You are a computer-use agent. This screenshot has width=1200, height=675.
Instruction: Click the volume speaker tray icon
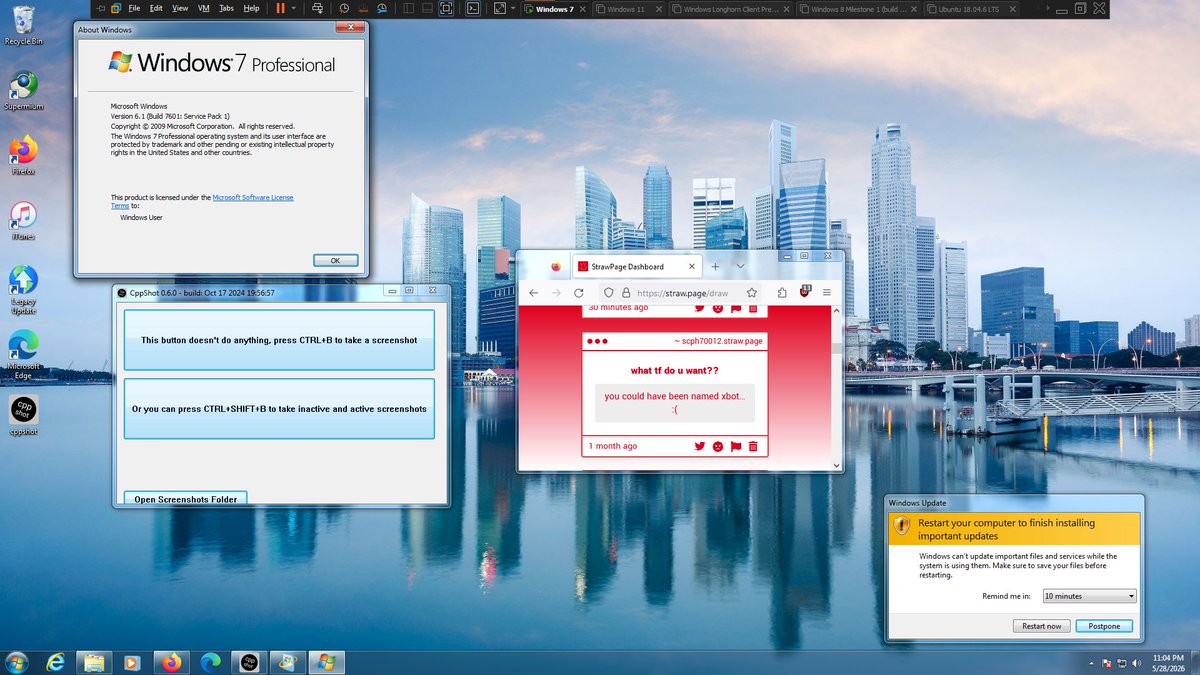(1139, 663)
